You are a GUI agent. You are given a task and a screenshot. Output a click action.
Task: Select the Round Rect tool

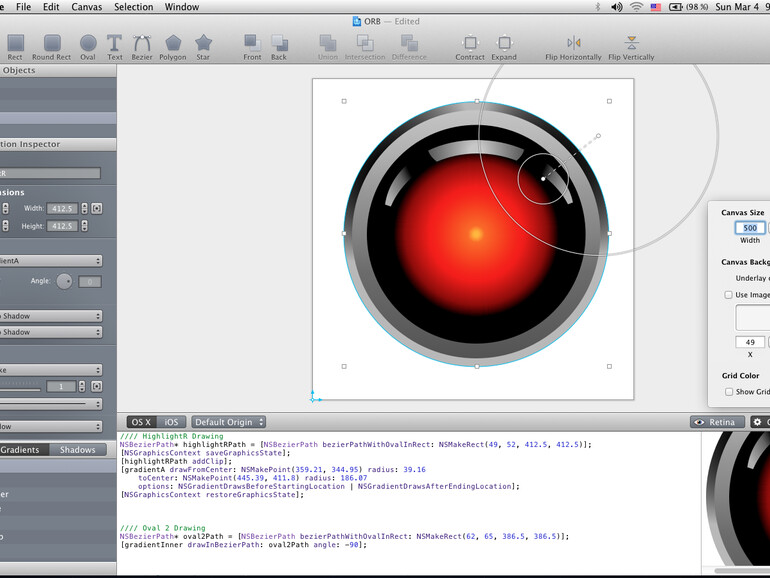click(52, 47)
